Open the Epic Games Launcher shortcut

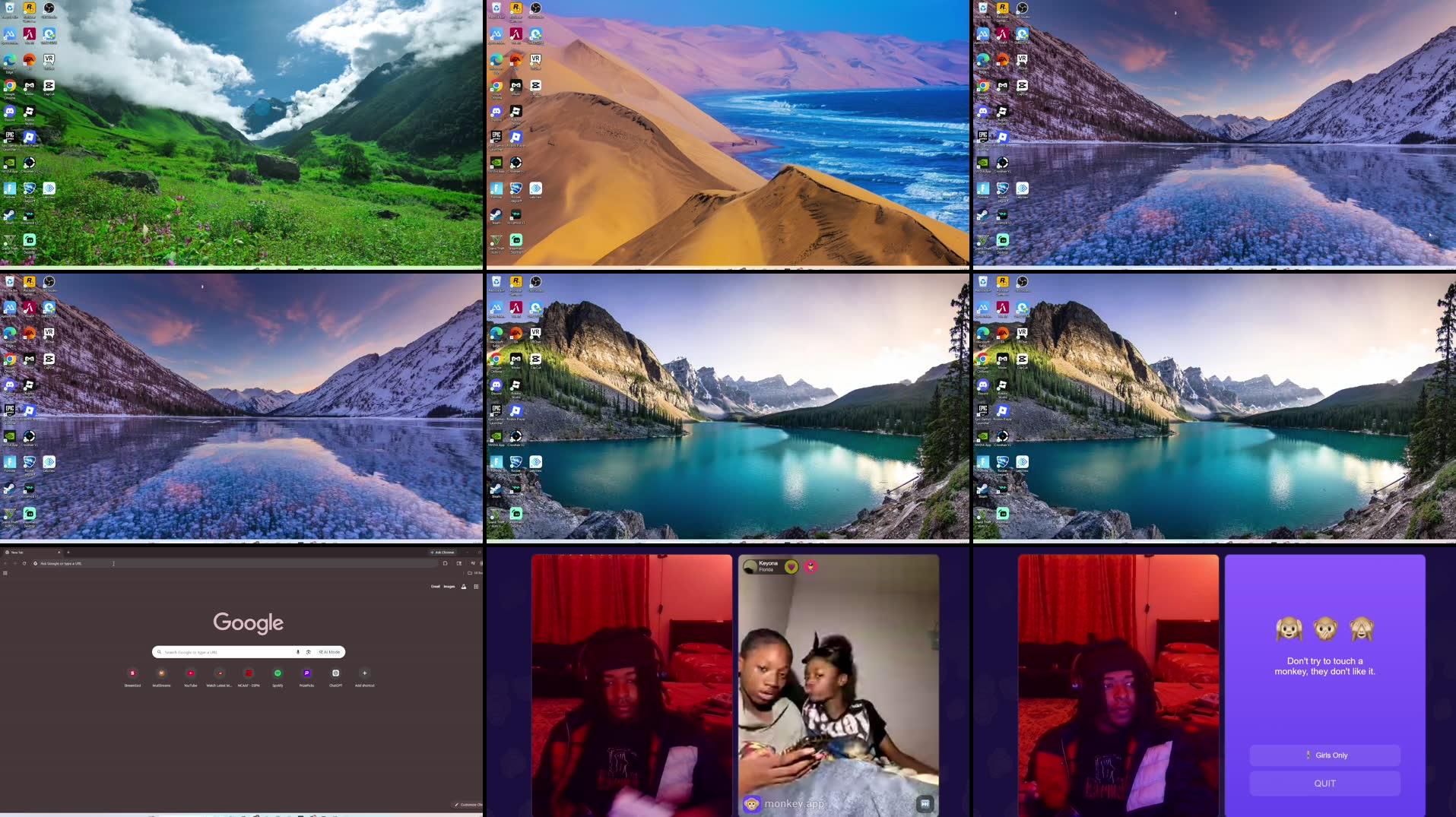point(10,135)
